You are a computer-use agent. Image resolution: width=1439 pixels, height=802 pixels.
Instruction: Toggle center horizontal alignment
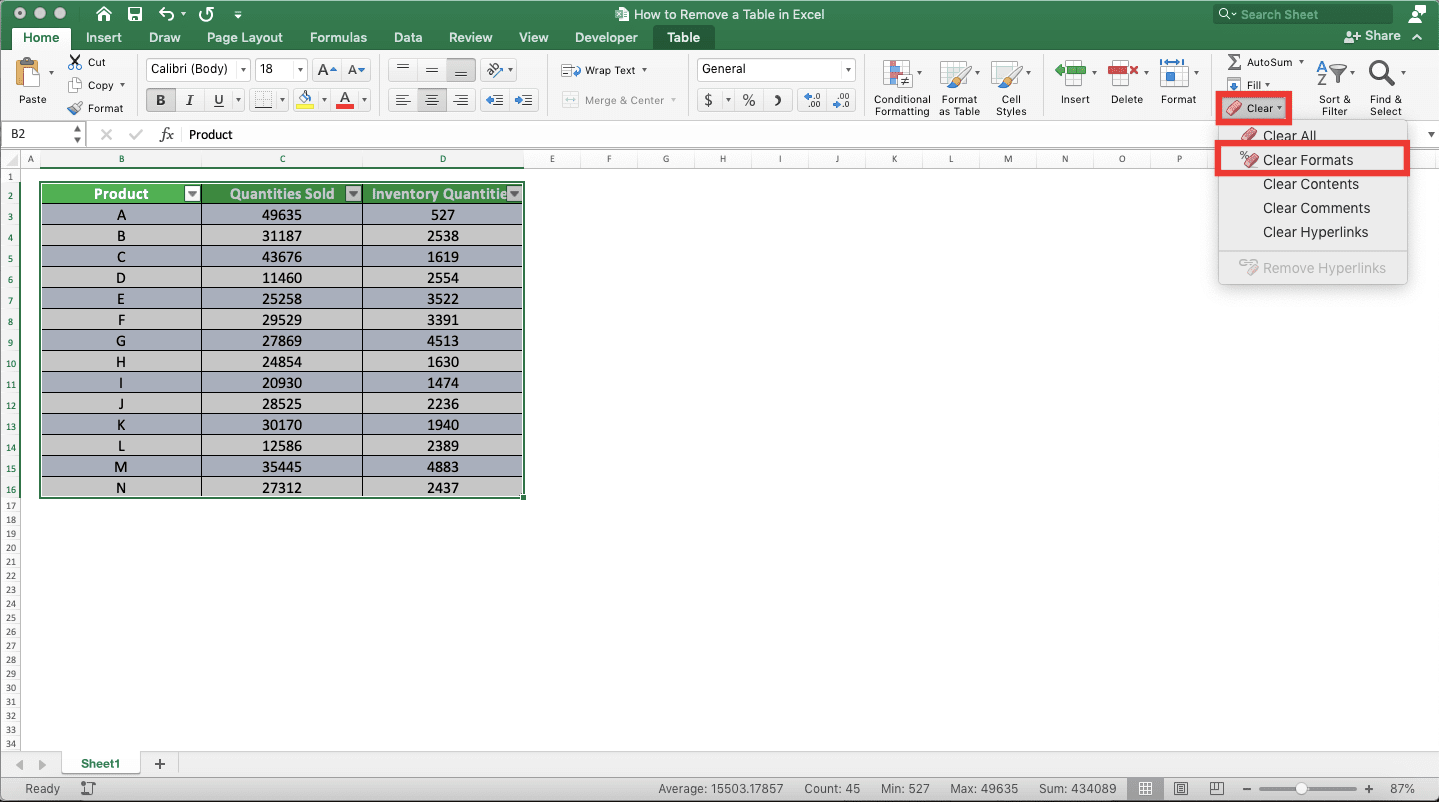pyautogui.click(x=432, y=100)
